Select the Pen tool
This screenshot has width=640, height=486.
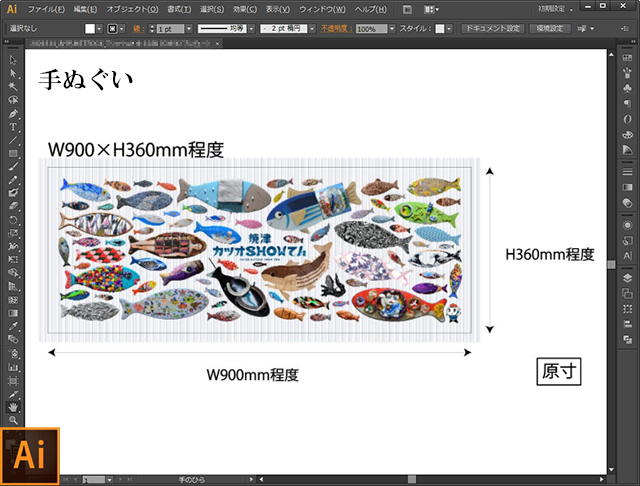[x=13, y=114]
